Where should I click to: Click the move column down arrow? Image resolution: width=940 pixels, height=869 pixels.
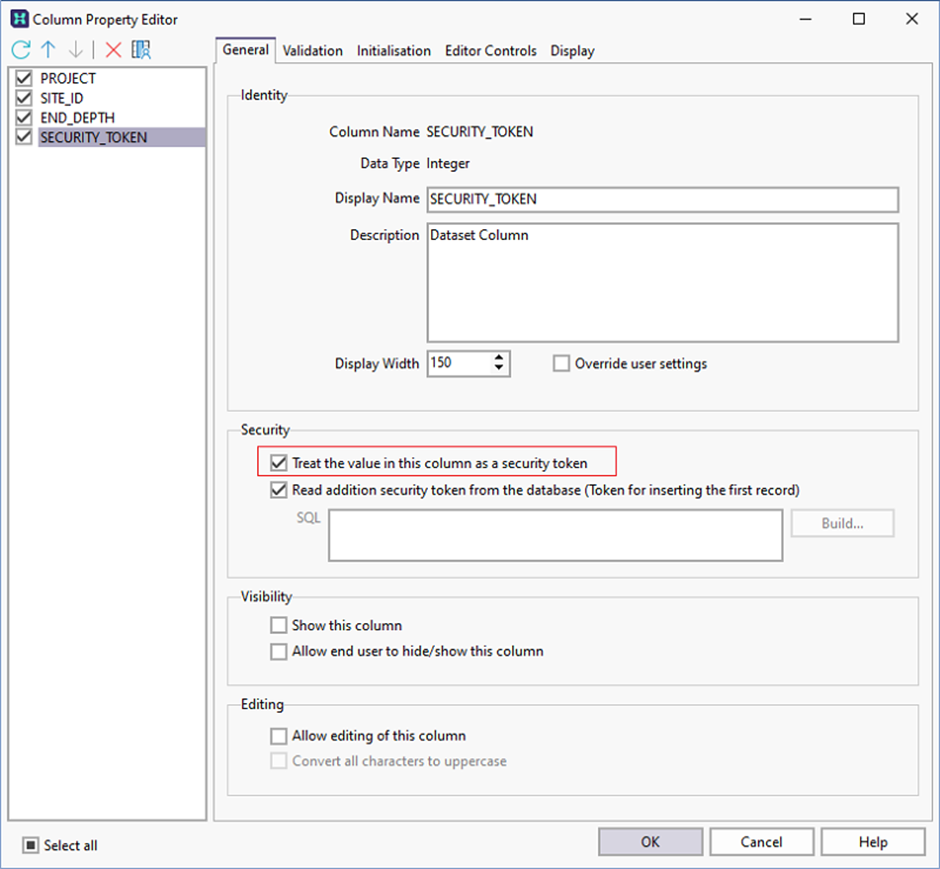(75, 50)
